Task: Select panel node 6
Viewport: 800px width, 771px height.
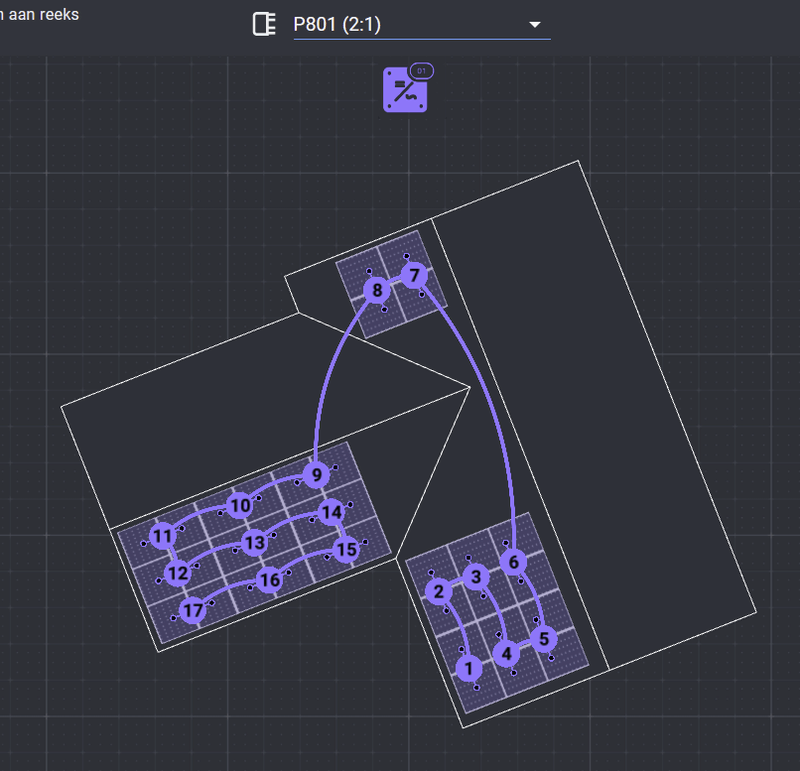Action: pyautogui.click(x=513, y=562)
